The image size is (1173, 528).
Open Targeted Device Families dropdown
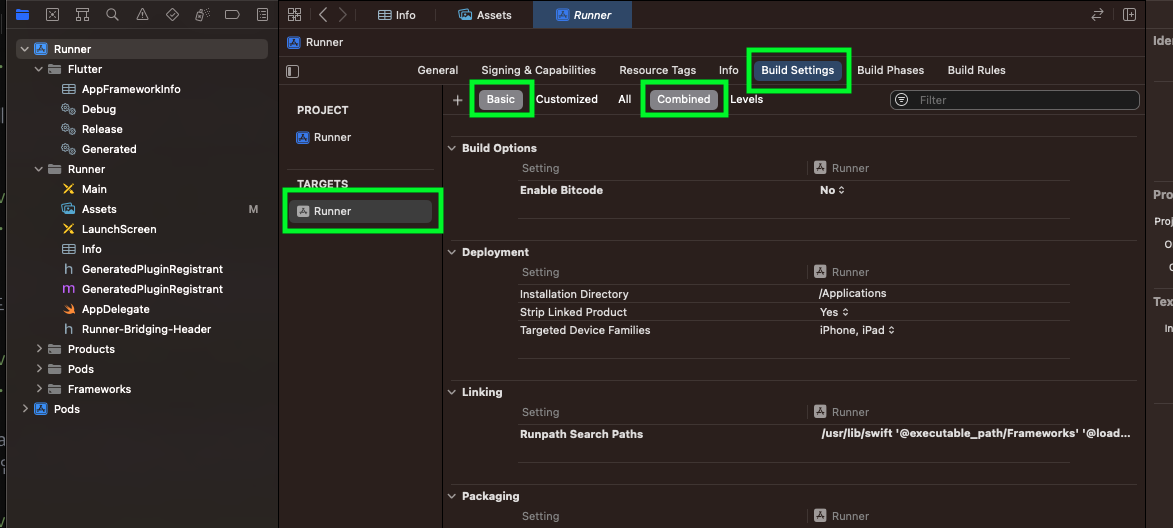(x=857, y=330)
